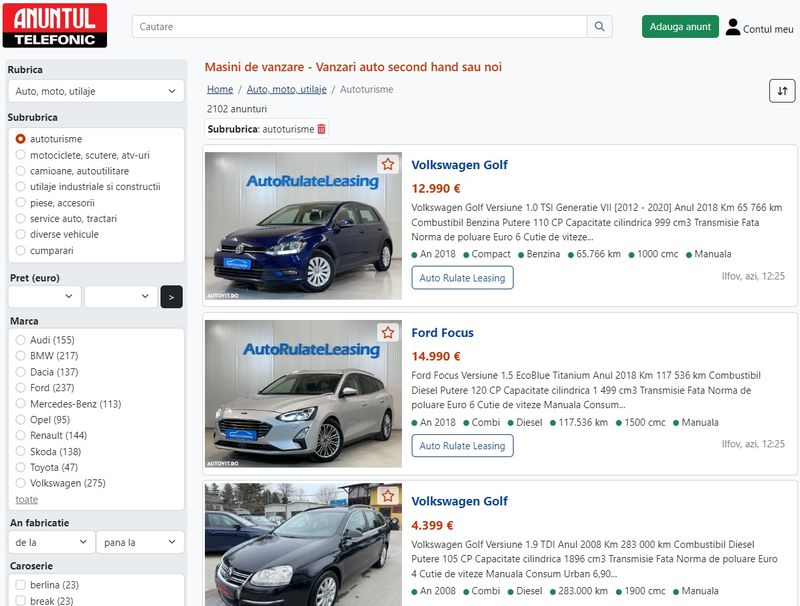
Task: Click the search magnifier icon
Action: [x=600, y=27]
